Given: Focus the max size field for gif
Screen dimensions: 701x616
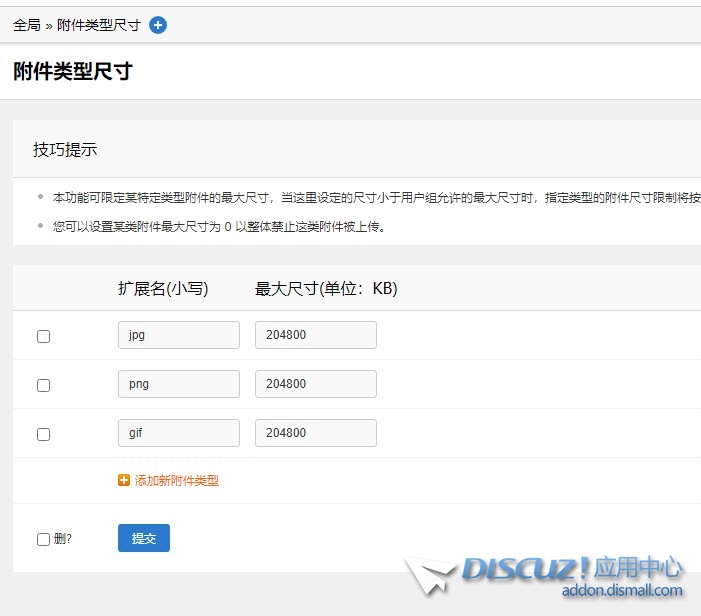Looking at the screenshot, I should click(x=315, y=433).
